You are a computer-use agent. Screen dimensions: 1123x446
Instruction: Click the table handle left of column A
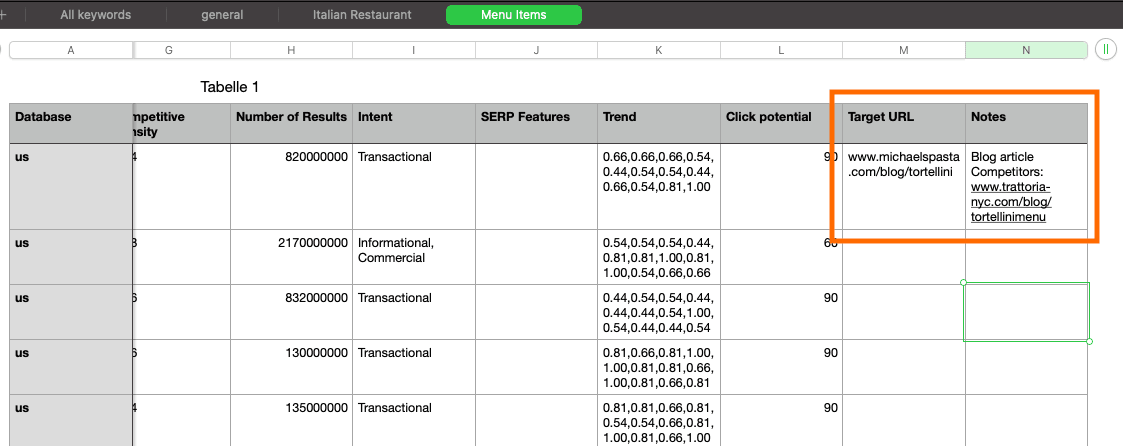click(3, 50)
